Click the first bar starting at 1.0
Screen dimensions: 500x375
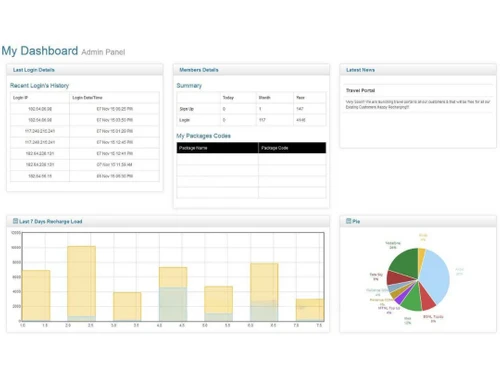tap(36, 296)
